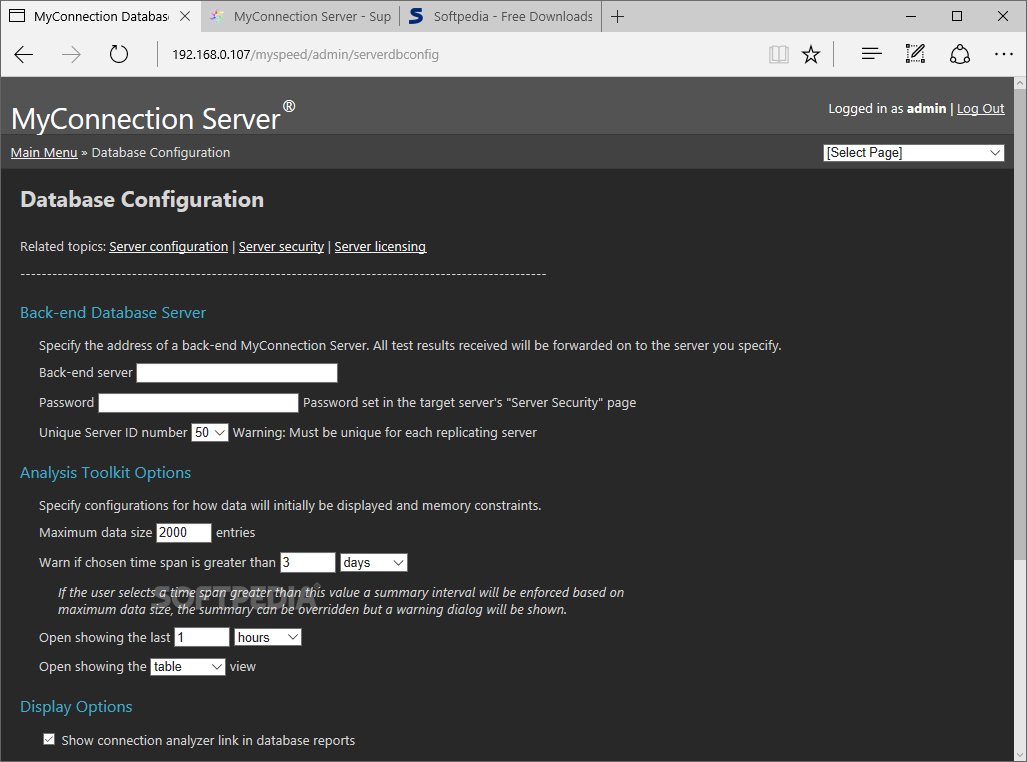Image resolution: width=1027 pixels, height=762 pixels.
Task: Open Server configuration related topic
Action: pyautogui.click(x=168, y=246)
